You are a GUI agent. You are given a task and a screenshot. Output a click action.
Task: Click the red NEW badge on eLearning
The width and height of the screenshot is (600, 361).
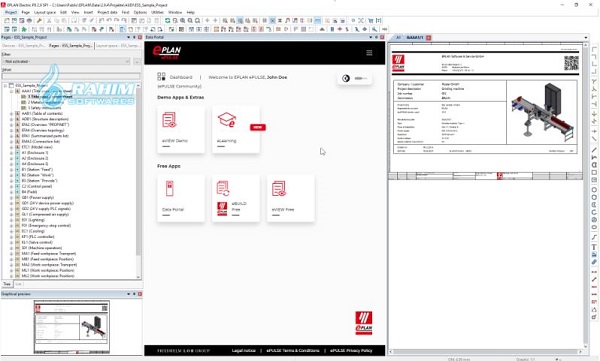pyautogui.click(x=258, y=127)
